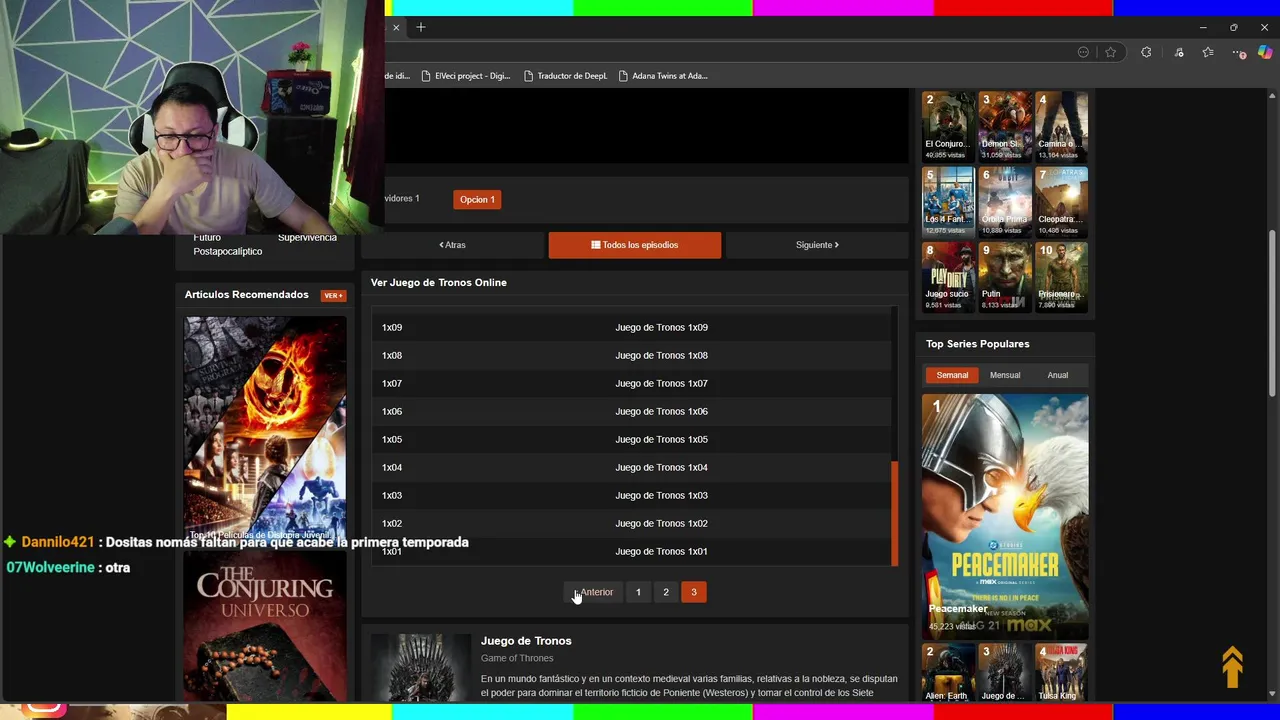Open the El Conjuro movie thumbnail
Viewport: 1280px width, 720px height.
point(948,126)
